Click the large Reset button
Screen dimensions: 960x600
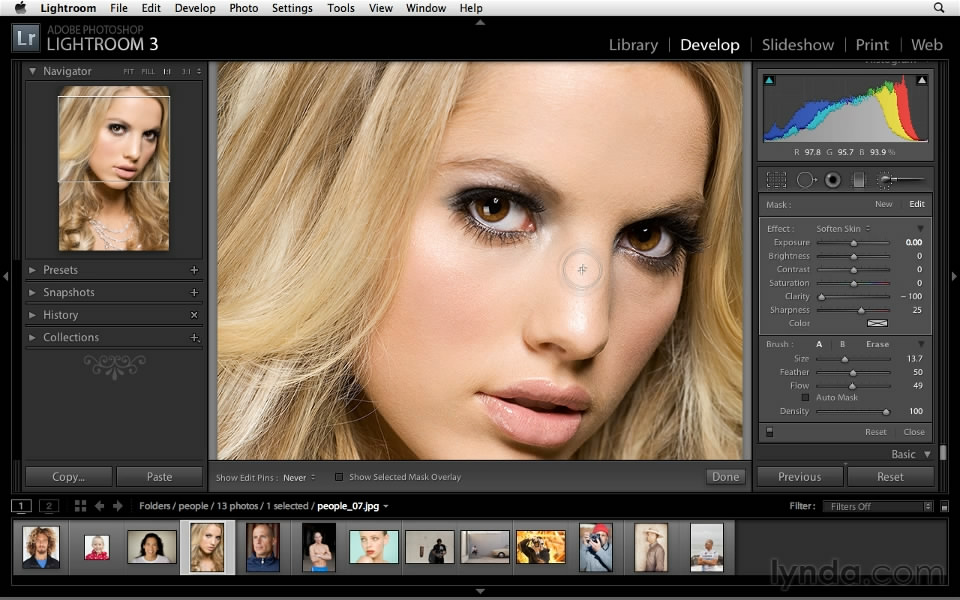tap(890, 476)
